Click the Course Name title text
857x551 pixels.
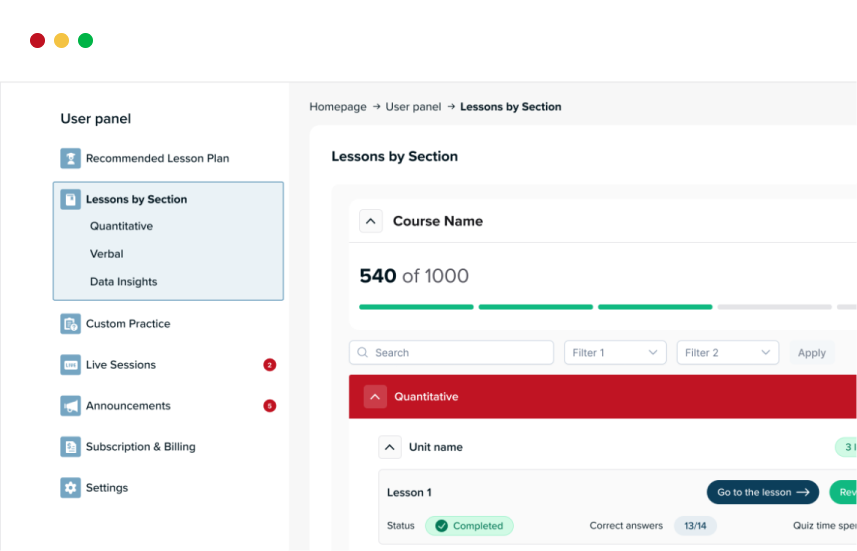click(438, 221)
